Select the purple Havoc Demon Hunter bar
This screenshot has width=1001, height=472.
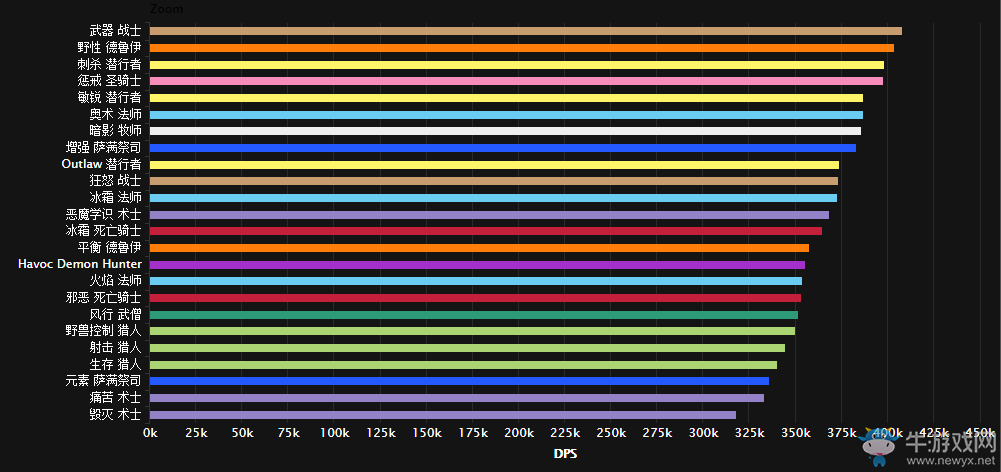[x=477, y=264]
